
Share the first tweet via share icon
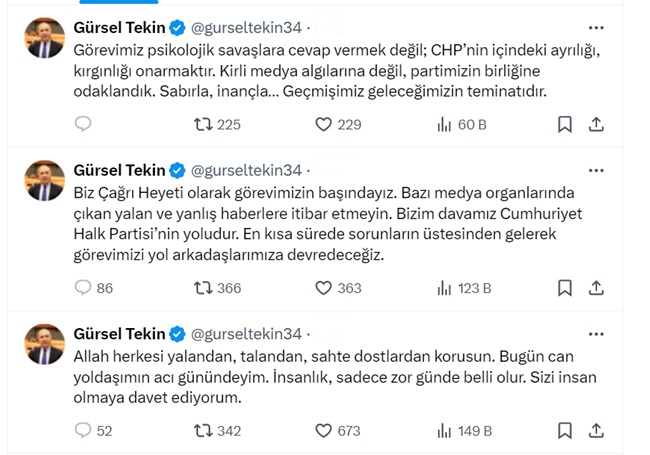pyautogui.click(x=596, y=125)
